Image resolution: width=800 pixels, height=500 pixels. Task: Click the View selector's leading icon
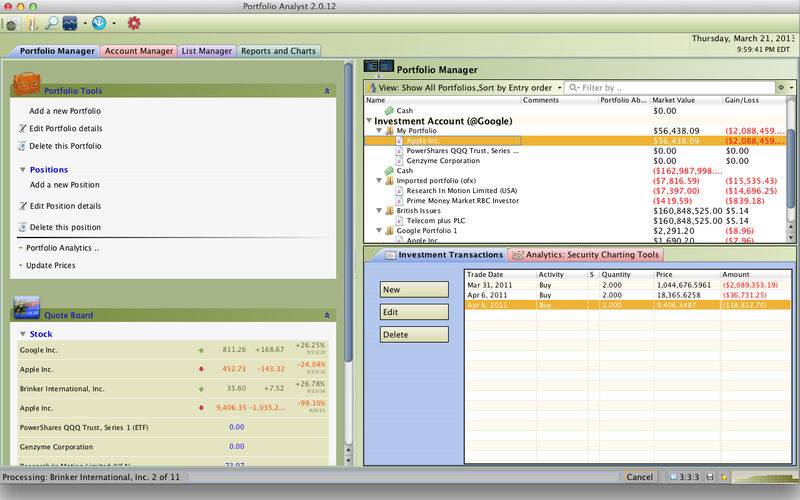click(371, 88)
